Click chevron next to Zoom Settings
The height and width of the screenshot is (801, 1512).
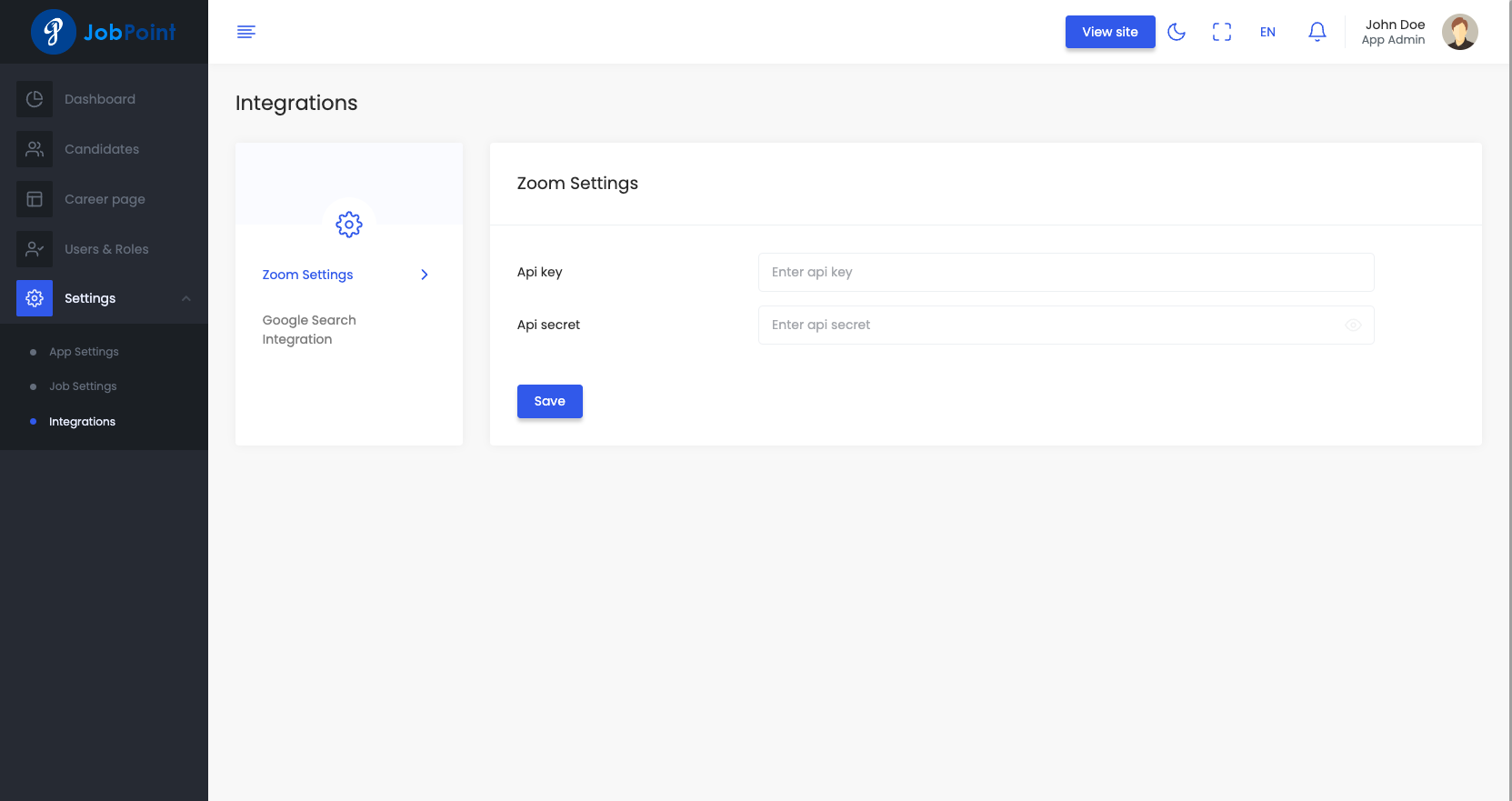[425, 275]
